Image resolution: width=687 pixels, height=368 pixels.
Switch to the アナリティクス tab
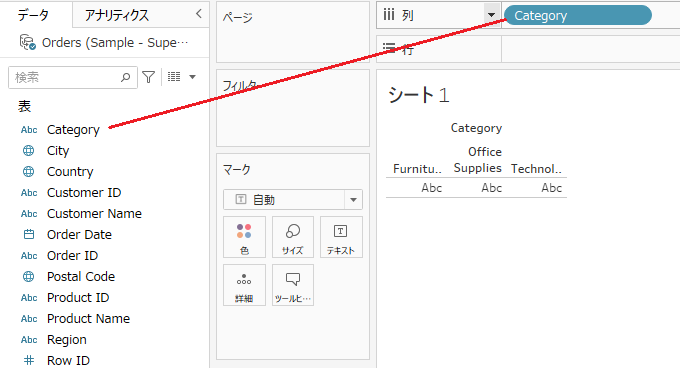[117, 16]
